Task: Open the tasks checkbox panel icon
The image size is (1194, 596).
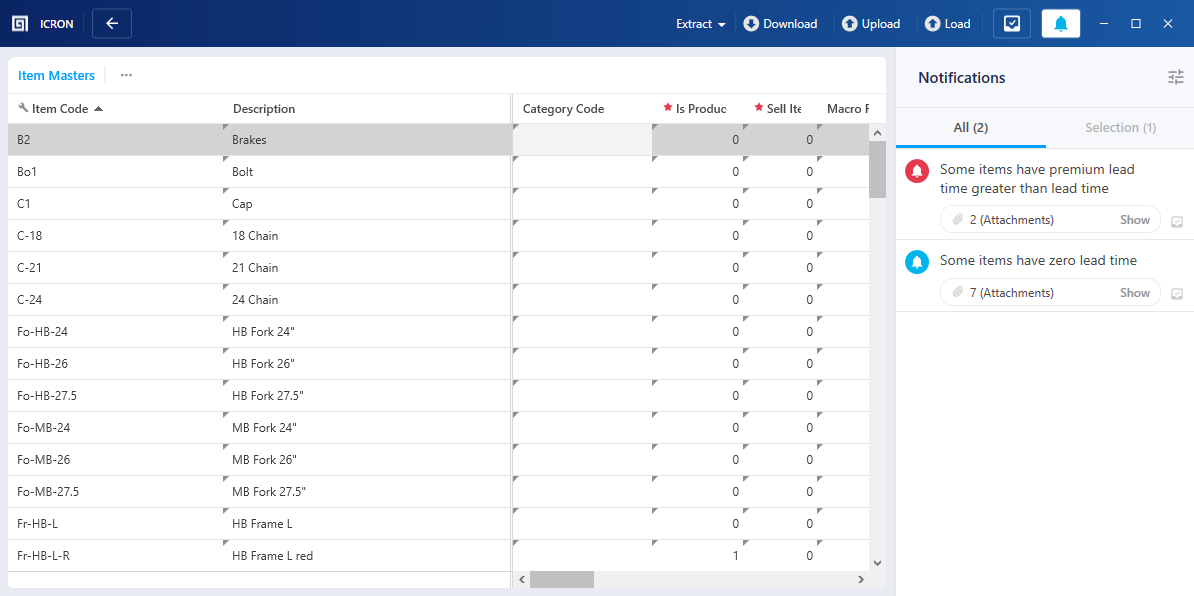Action: click(1011, 23)
